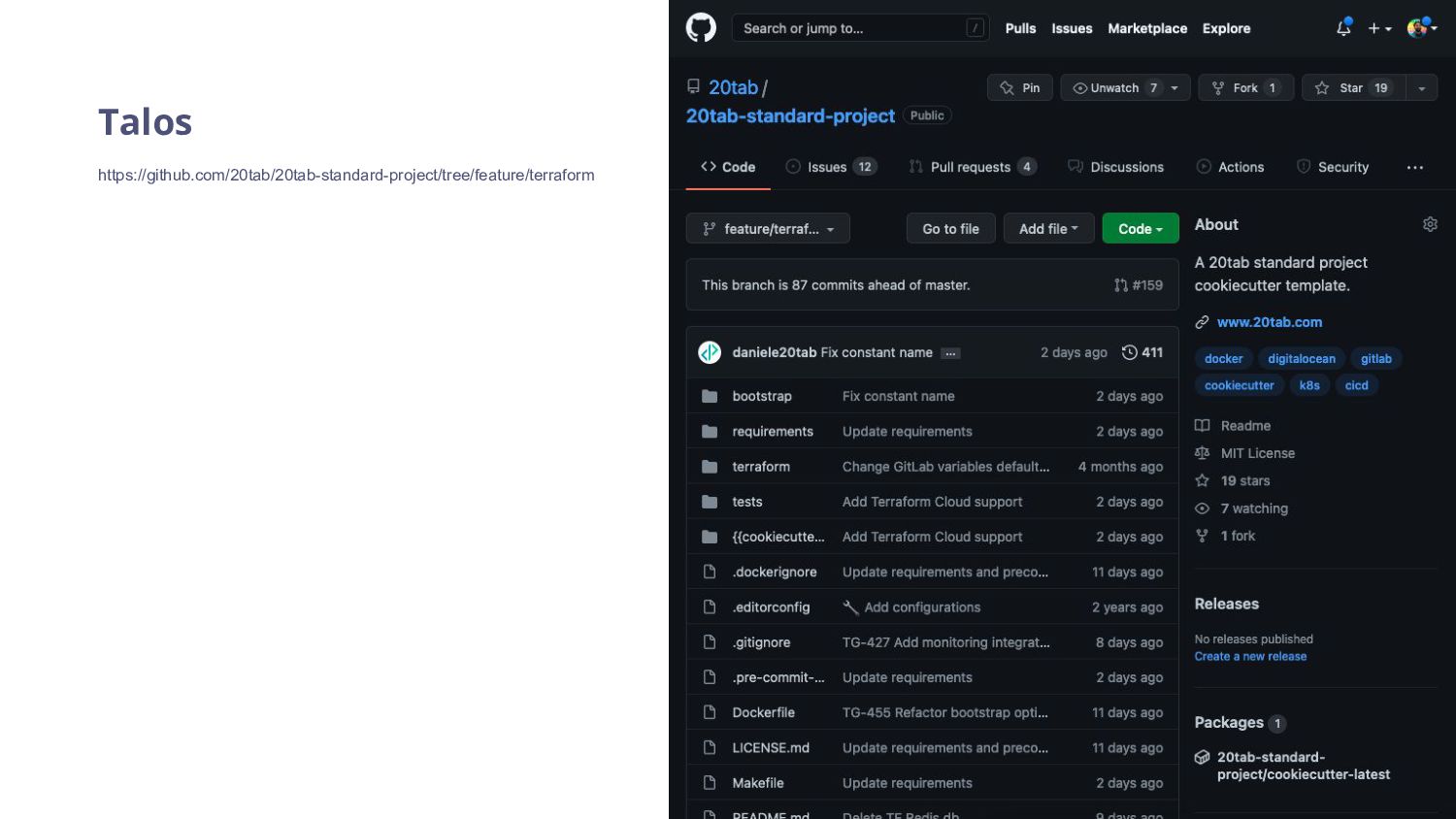Viewport: 1456px width, 819px height.
Task: Open Issues in the top navigation
Action: point(1072,29)
